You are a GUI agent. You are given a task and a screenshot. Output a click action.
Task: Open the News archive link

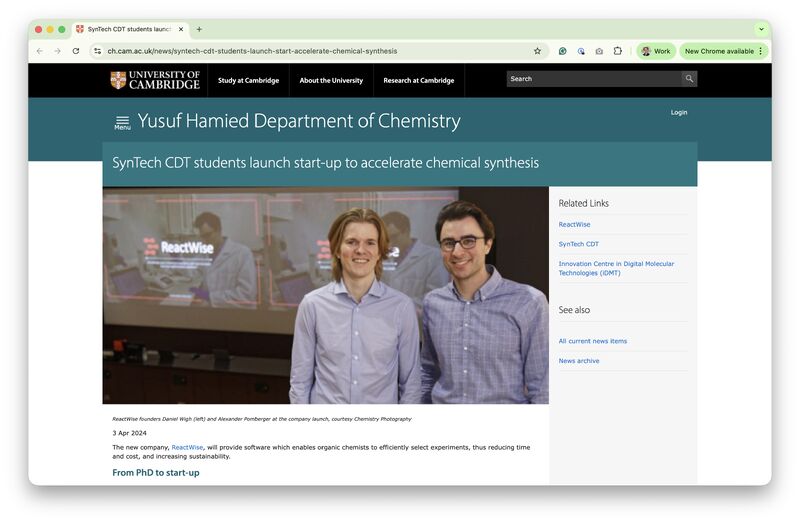(x=579, y=361)
